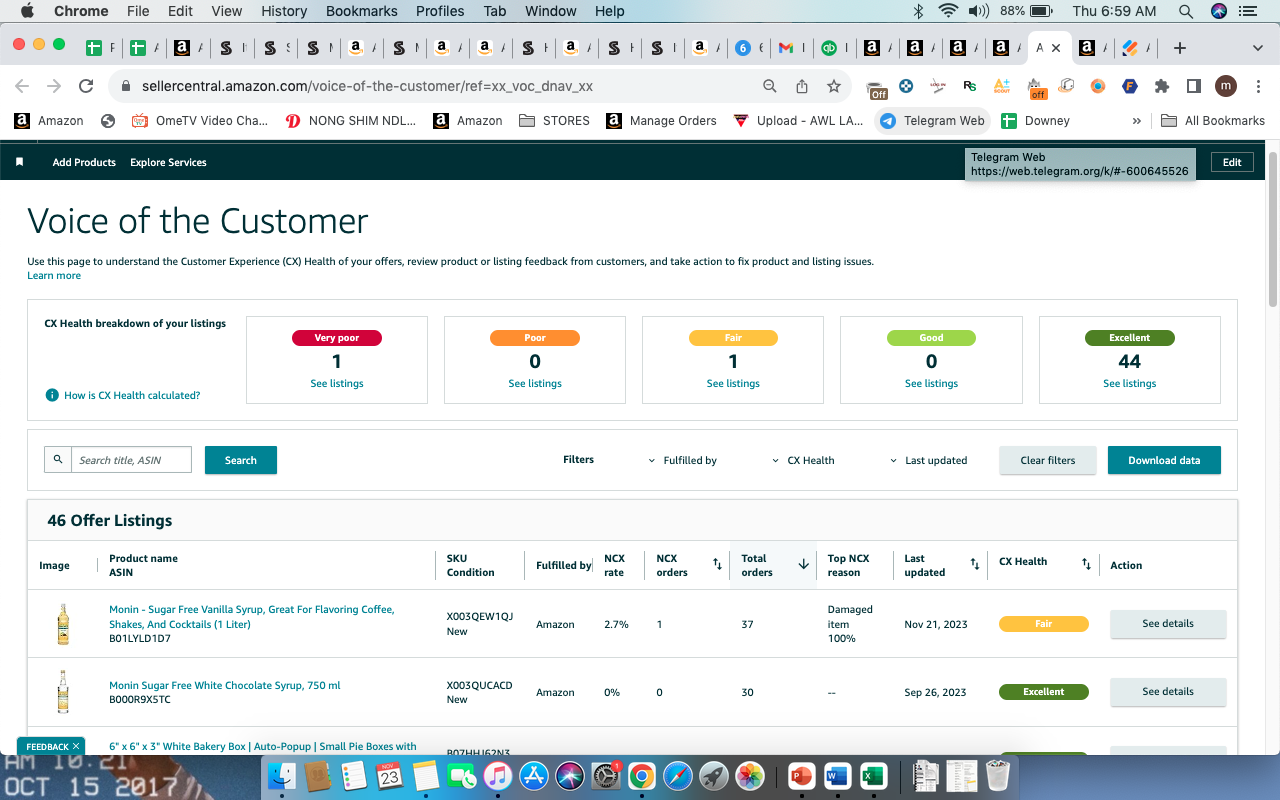Click Explore Services in the header
This screenshot has height=800, width=1280.
(168, 162)
